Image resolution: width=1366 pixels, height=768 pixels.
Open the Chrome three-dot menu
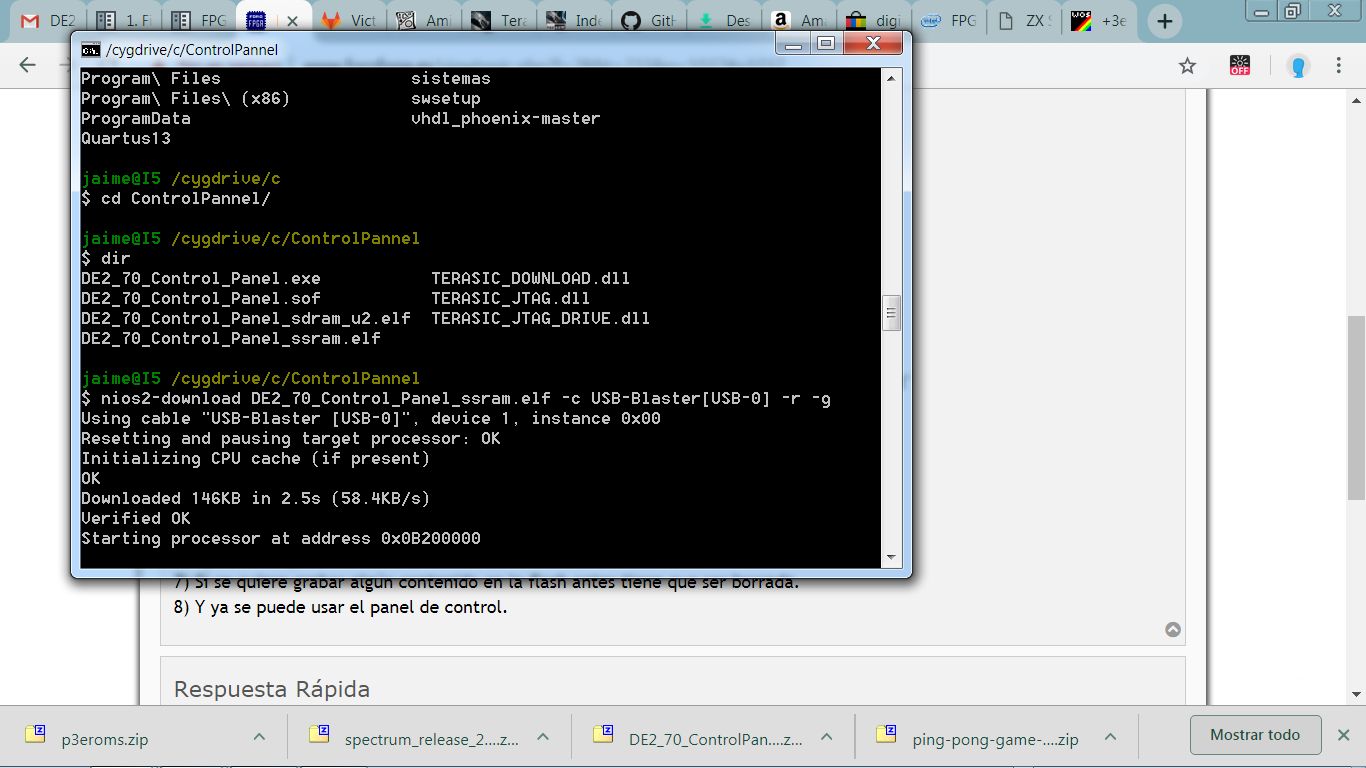[1338, 66]
